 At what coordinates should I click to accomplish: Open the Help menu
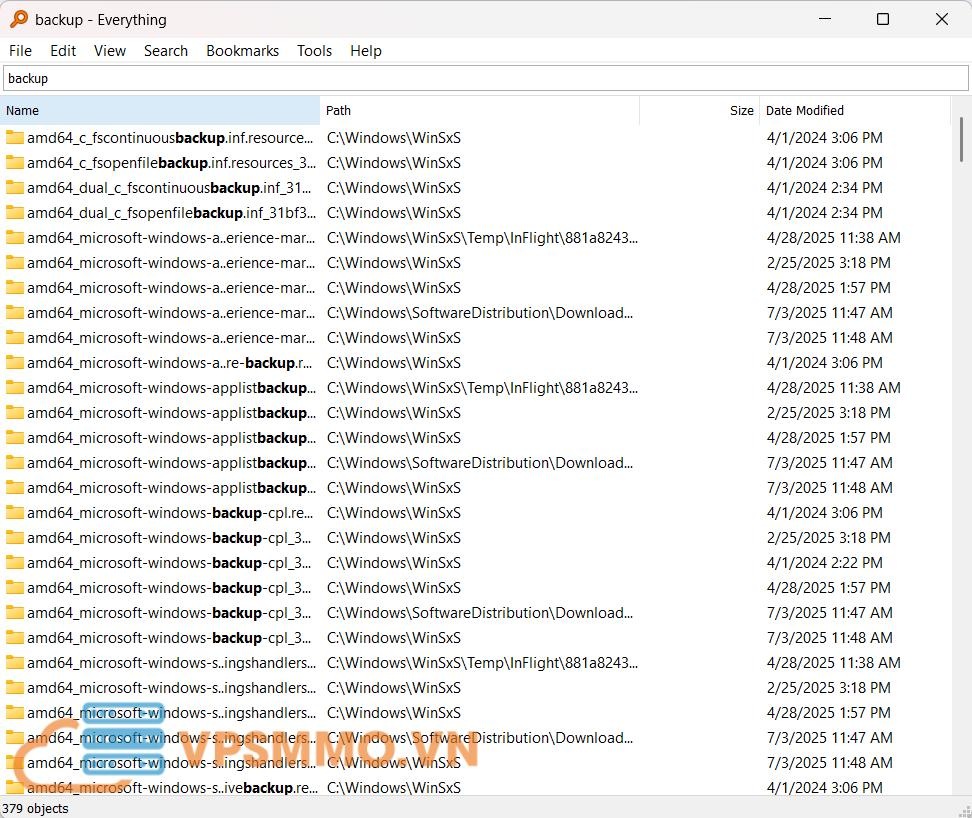(365, 50)
